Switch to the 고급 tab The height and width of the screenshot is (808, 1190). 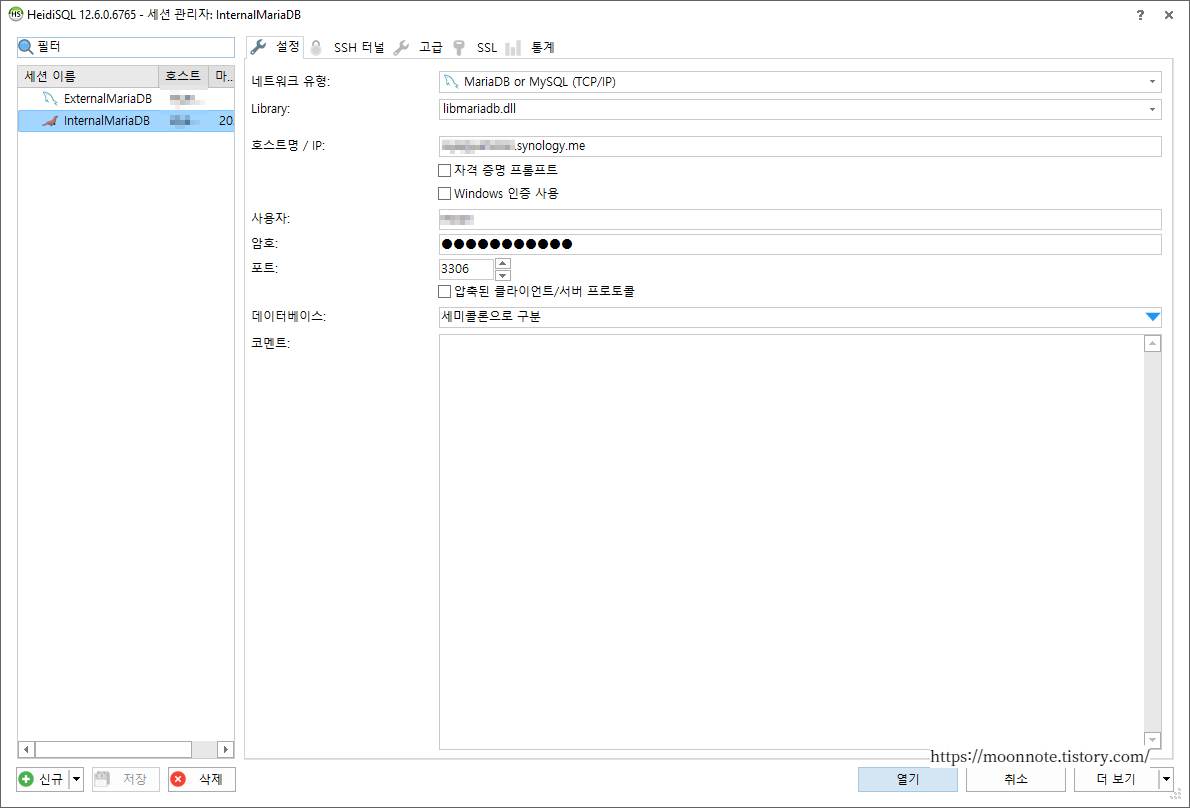pos(419,48)
